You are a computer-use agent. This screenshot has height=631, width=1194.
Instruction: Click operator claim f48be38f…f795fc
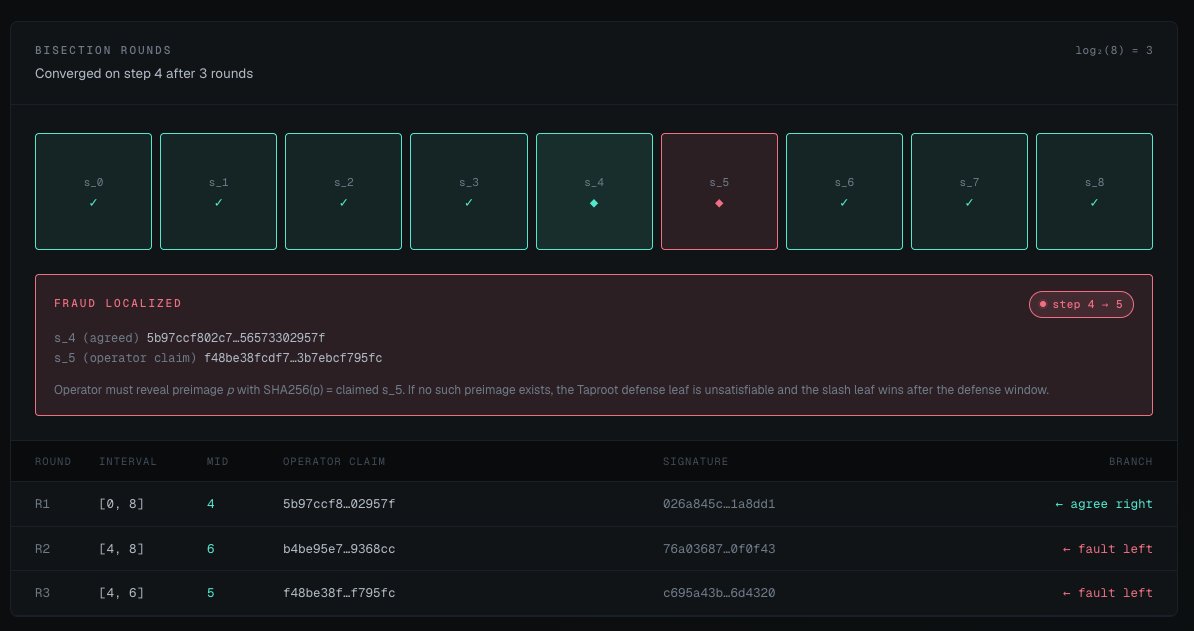[x=339, y=593]
